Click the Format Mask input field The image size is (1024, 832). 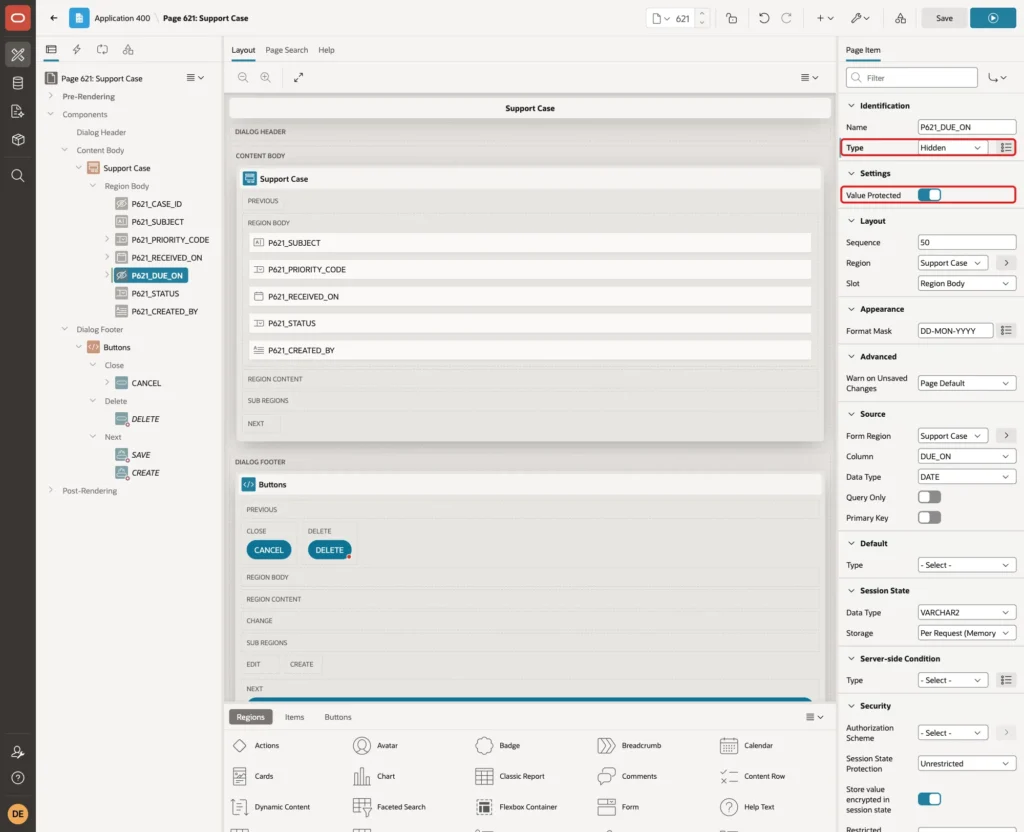[x=955, y=331]
